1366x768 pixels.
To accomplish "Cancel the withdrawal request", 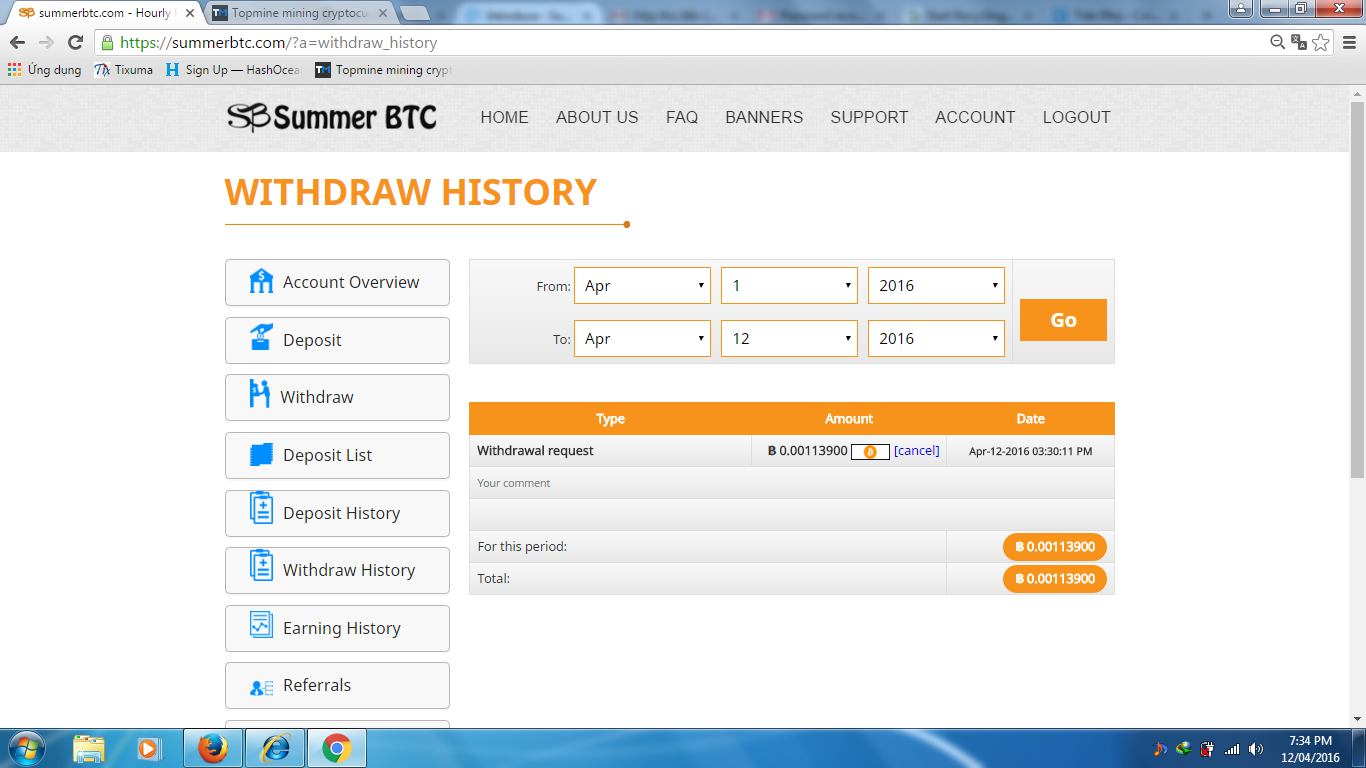I will pyautogui.click(x=917, y=451).
